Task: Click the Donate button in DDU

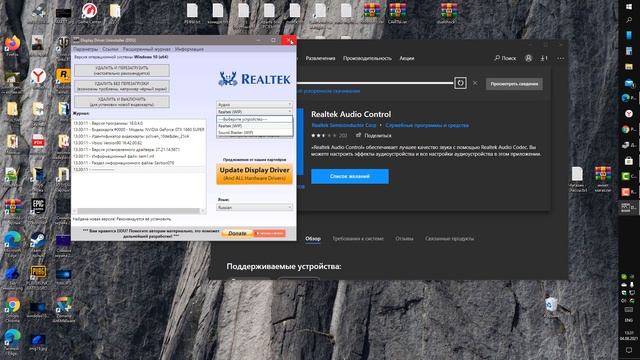Action: click(x=237, y=233)
